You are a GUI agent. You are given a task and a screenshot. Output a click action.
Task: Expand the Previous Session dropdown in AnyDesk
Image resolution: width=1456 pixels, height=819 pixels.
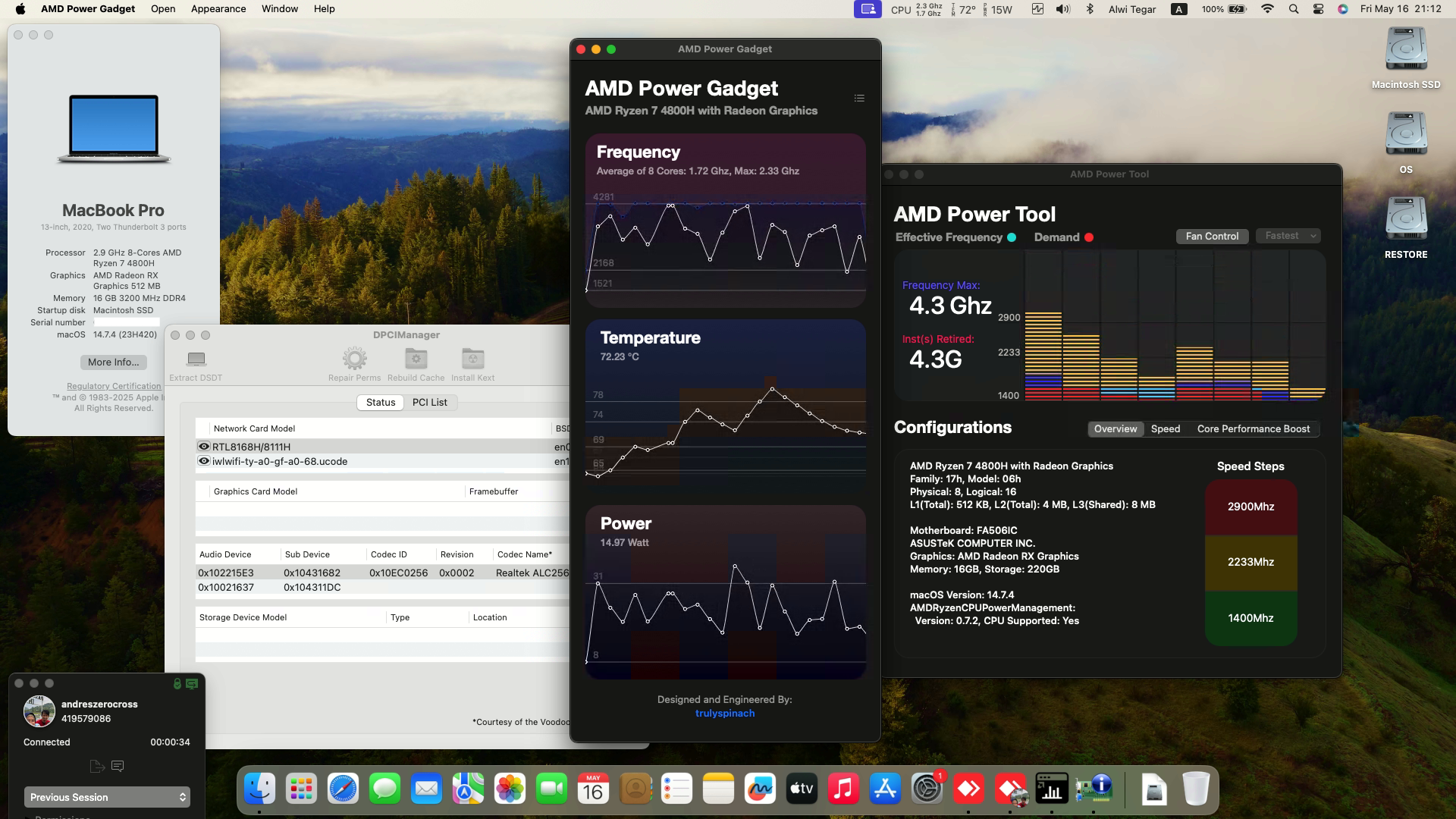107,797
